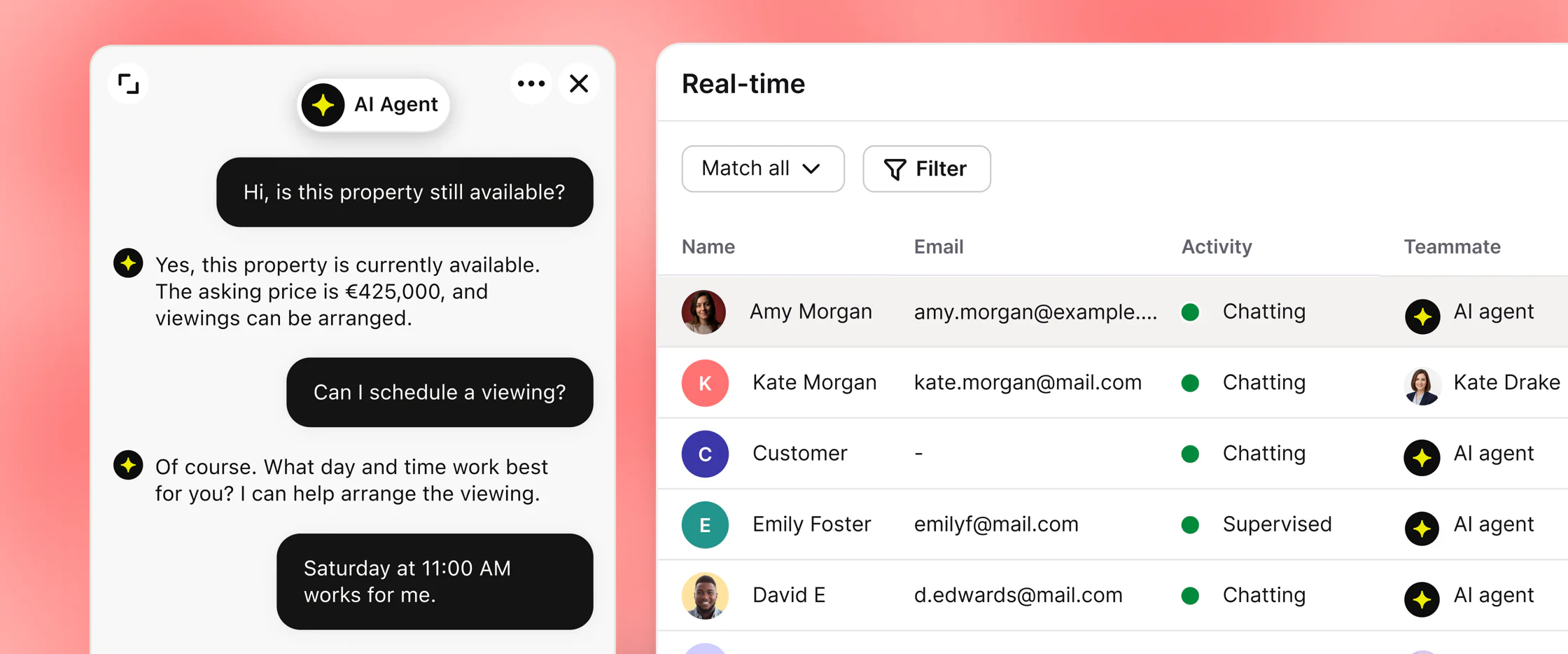The width and height of the screenshot is (1568, 654).
Task: Click the Supervised activity status
Action: [x=1277, y=524]
